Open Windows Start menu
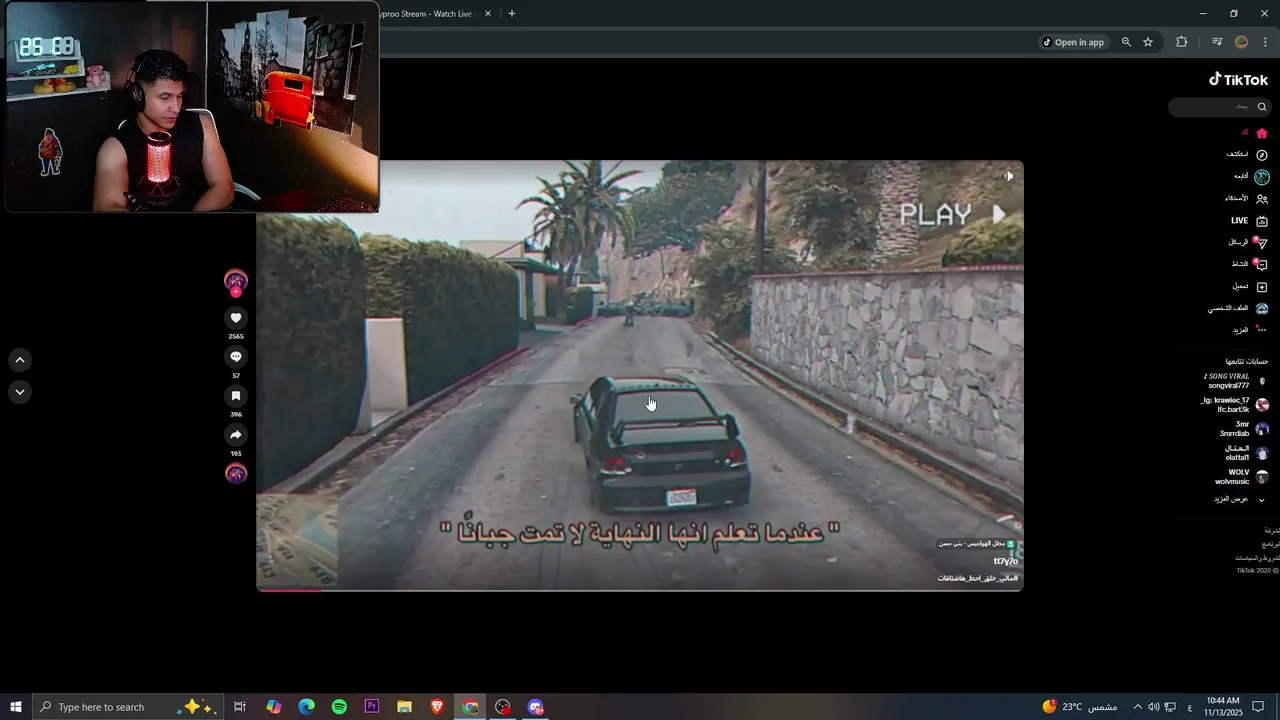Image resolution: width=1280 pixels, height=720 pixels. tap(16, 707)
